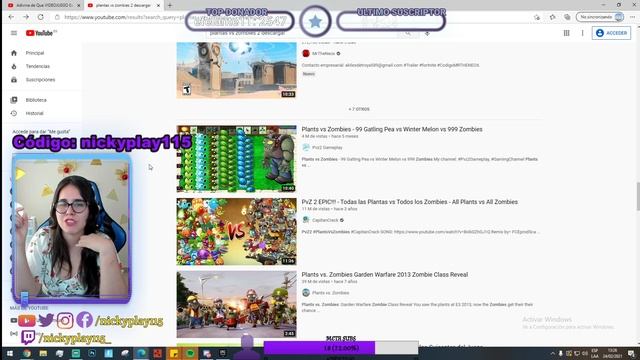Go back with the browser back arrow
This screenshot has width=640, height=360.
click(x=11, y=17)
